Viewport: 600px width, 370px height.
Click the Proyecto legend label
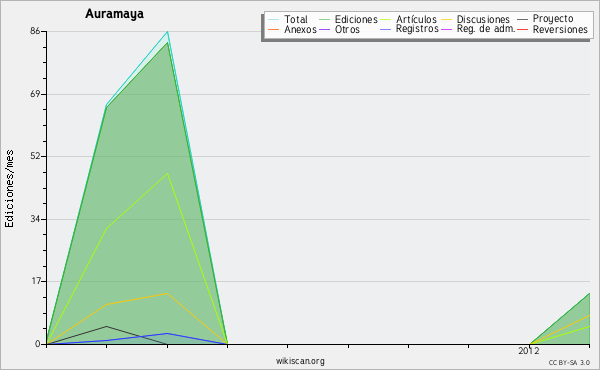553,19
